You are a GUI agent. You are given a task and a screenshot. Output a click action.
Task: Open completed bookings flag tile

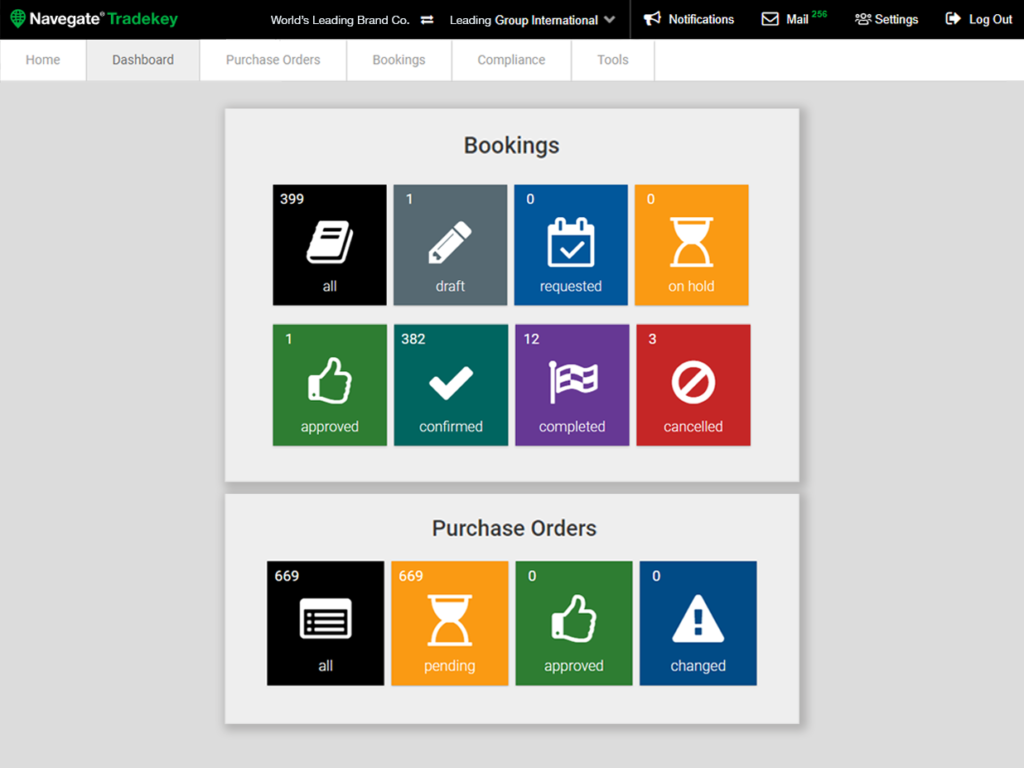point(572,385)
